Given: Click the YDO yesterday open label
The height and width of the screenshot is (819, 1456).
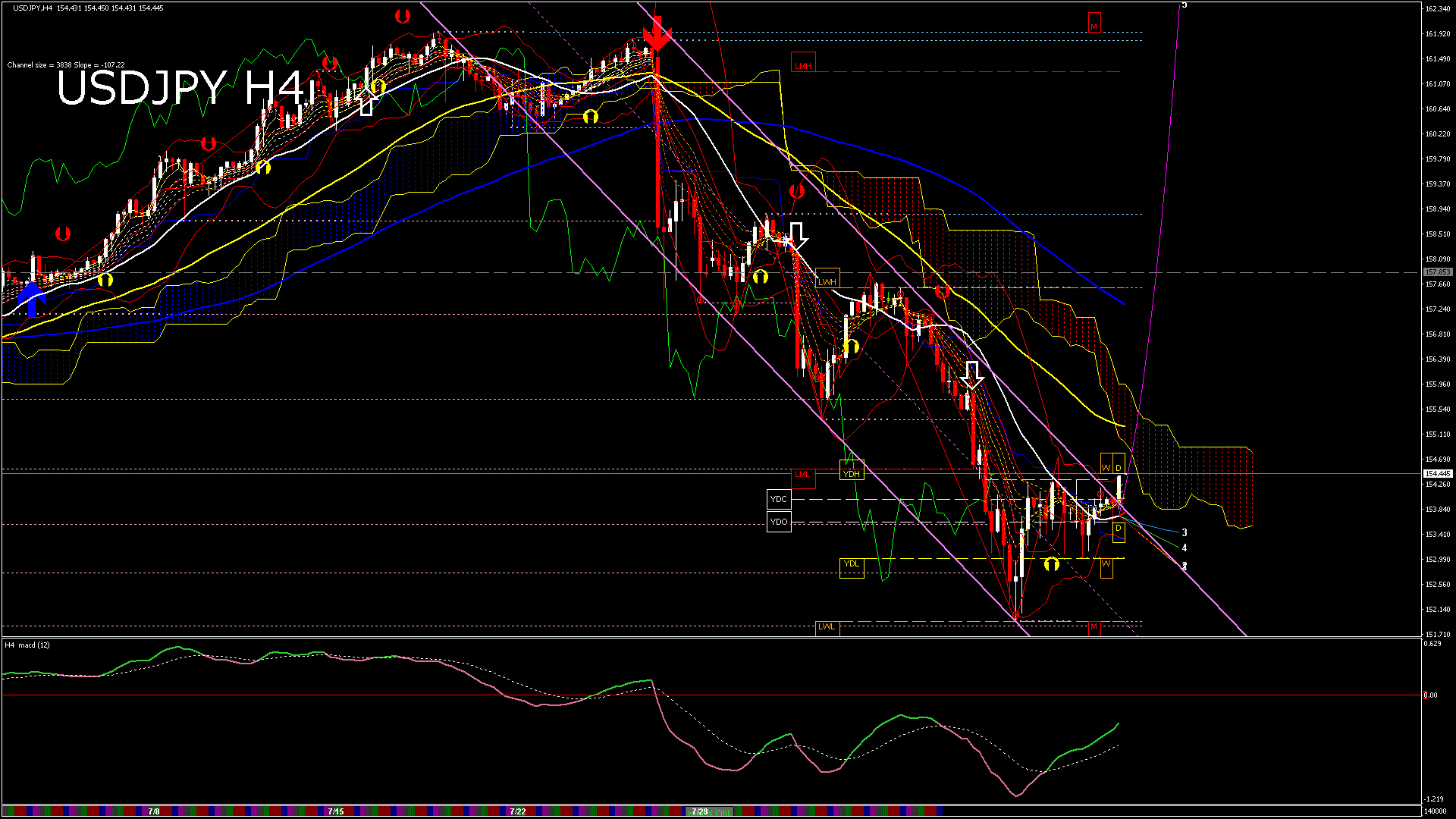Looking at the screenshot, I should [x=779, y=522].
